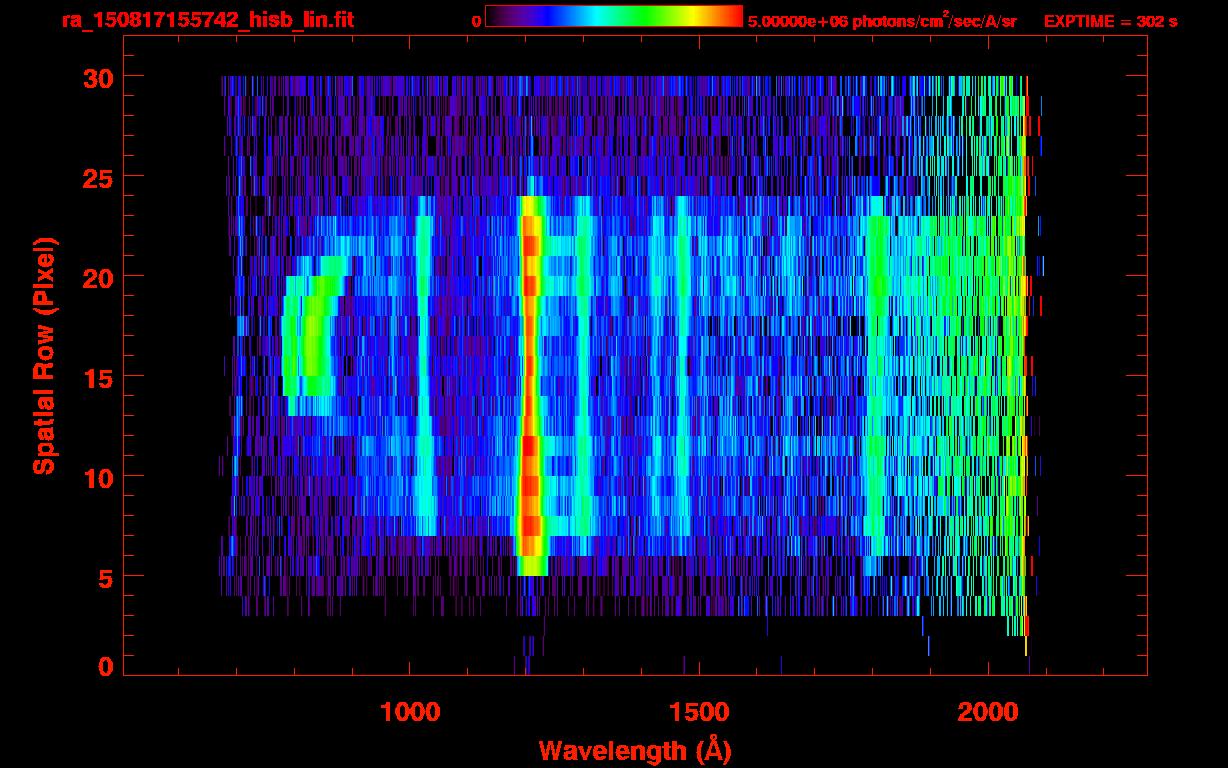Click the y-axis tick label 20
The image size is (1228, 768).
[96, 277]
